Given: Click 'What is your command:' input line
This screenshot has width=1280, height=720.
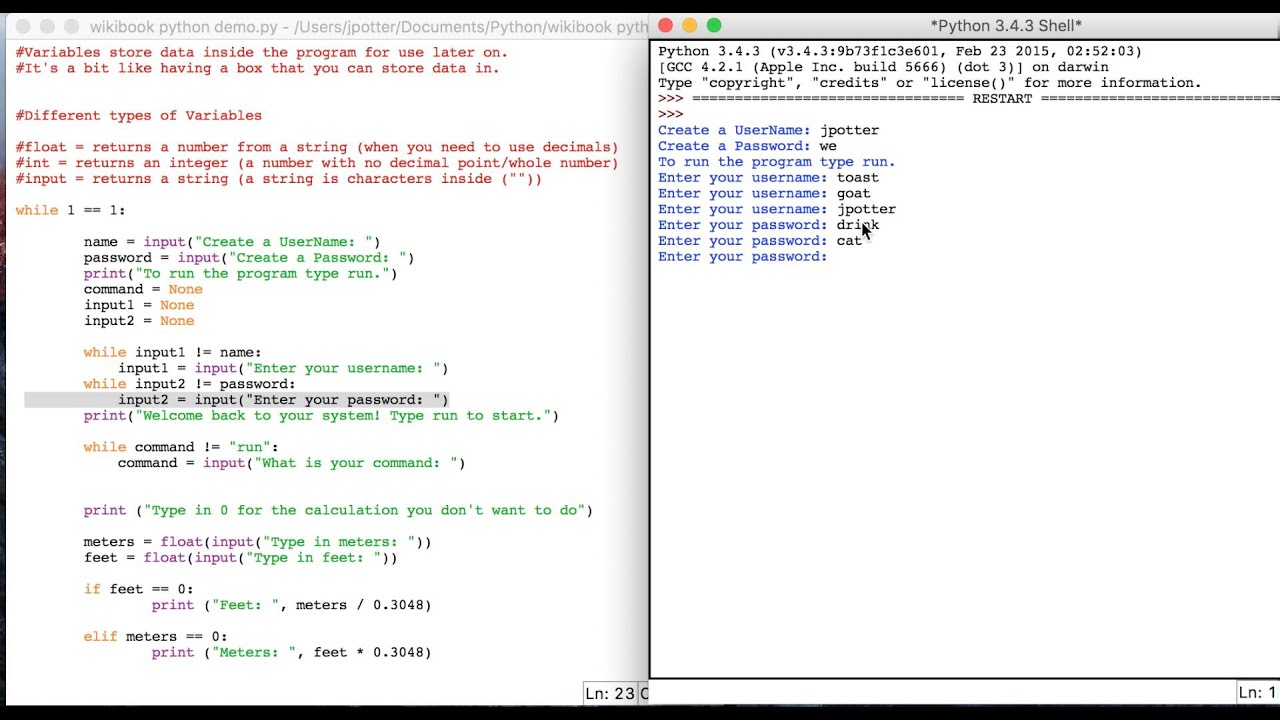Looking at the screenshot, I should 292,463.
